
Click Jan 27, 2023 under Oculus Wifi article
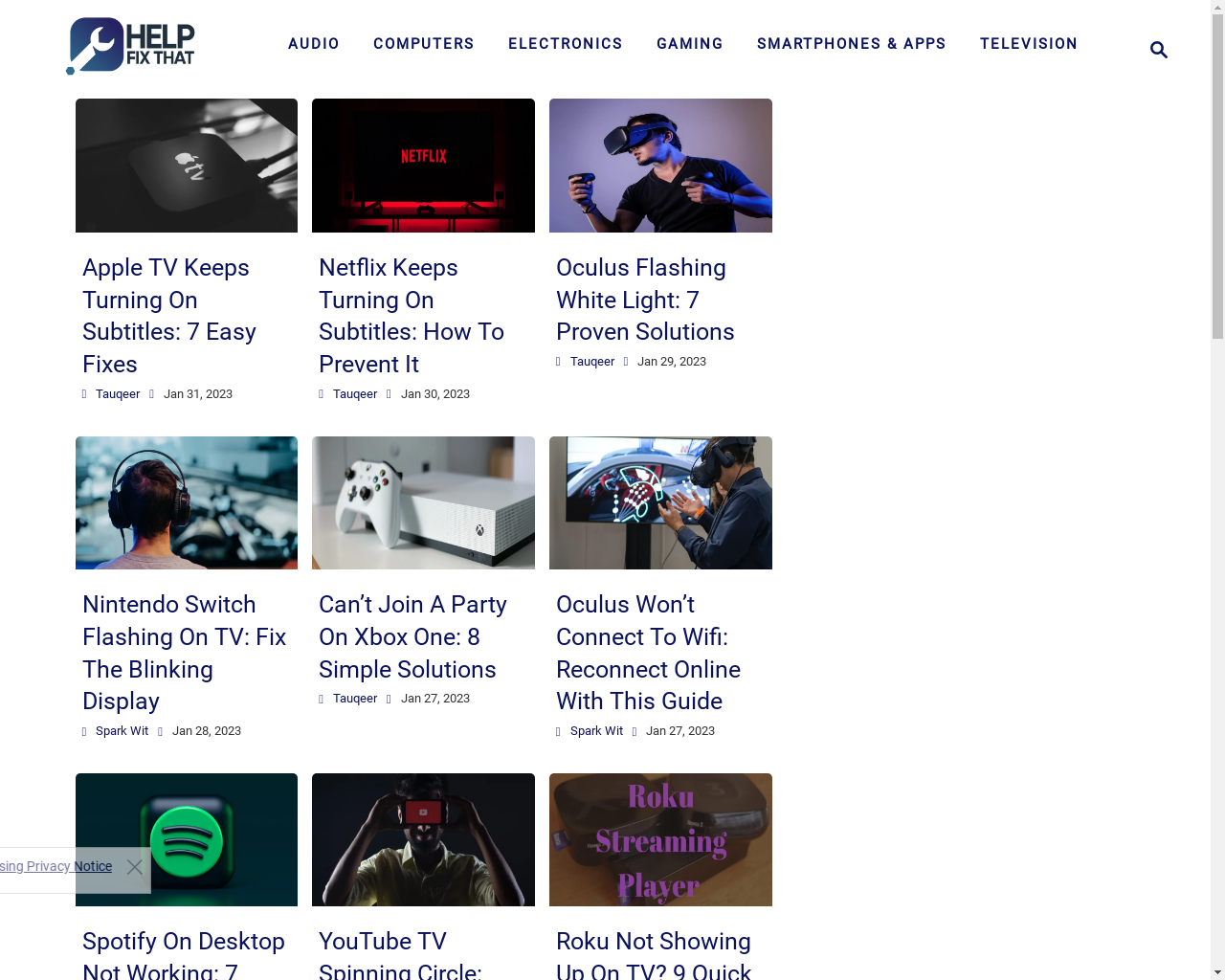click(x=680, y=731)
